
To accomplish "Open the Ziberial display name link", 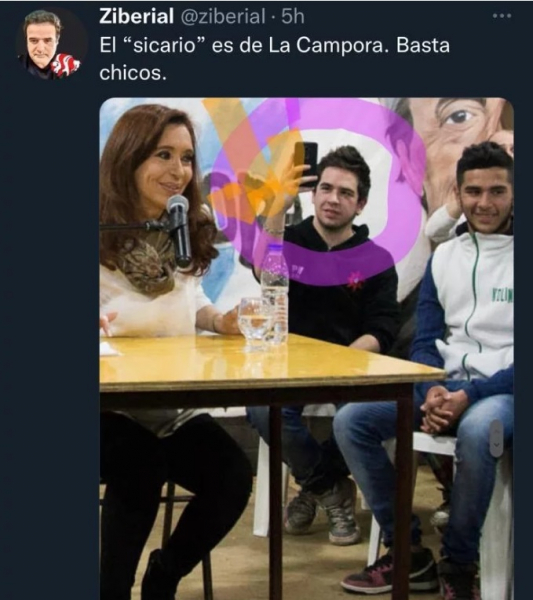I will pos(136,16).
